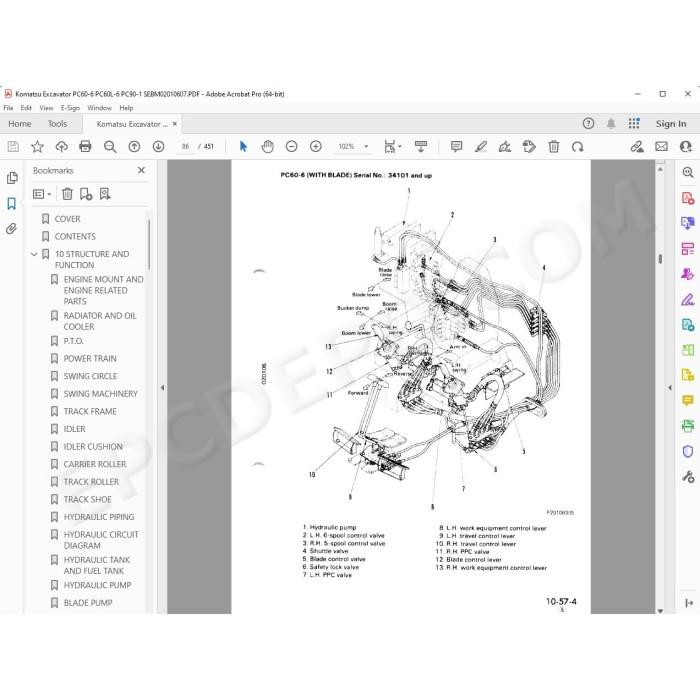The image size is (700, 700).
Task: Open bookmarks options dropdown
Action: coord(42,194)
